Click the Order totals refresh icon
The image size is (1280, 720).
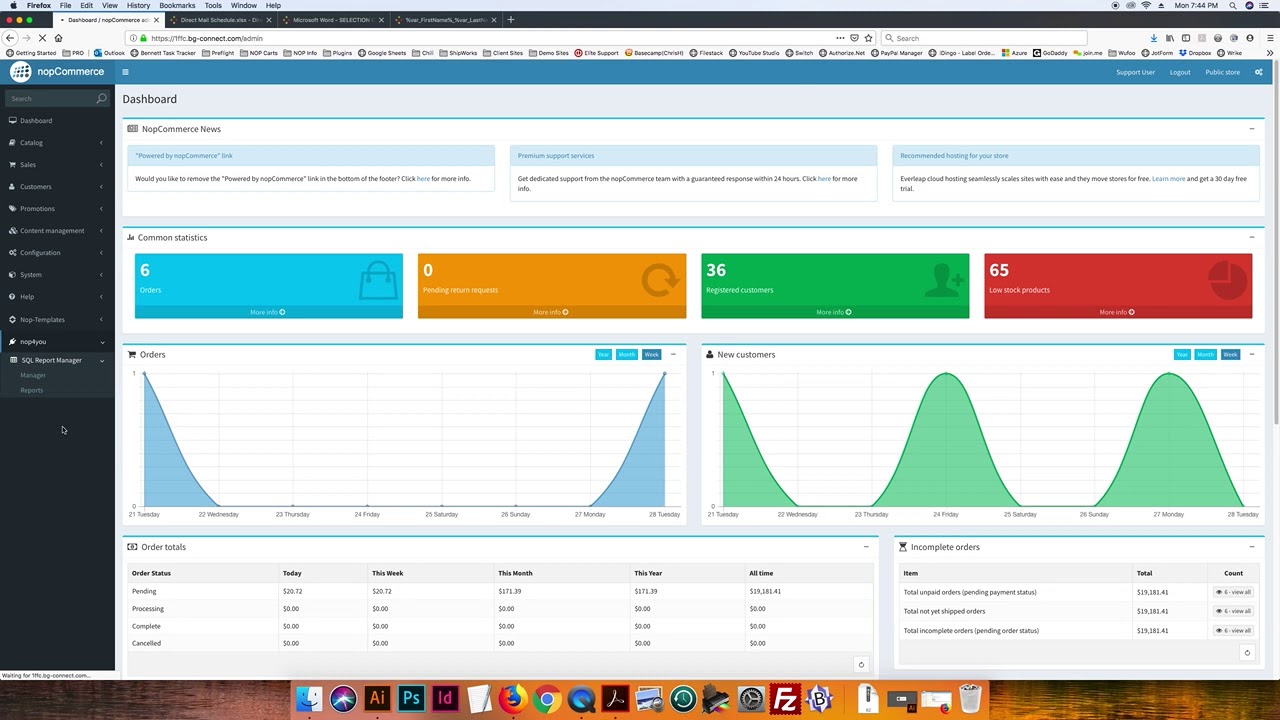861,665
